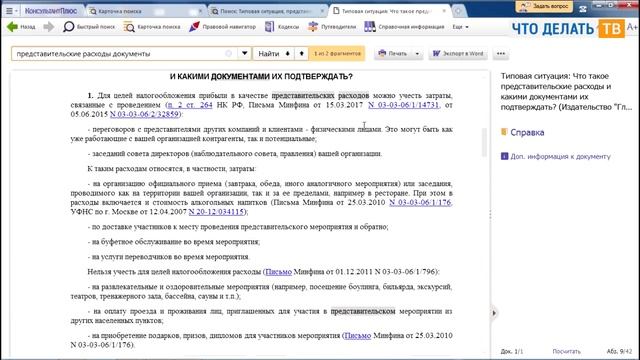Open Карточка поиска in toolbar

[x=152, y=27]
